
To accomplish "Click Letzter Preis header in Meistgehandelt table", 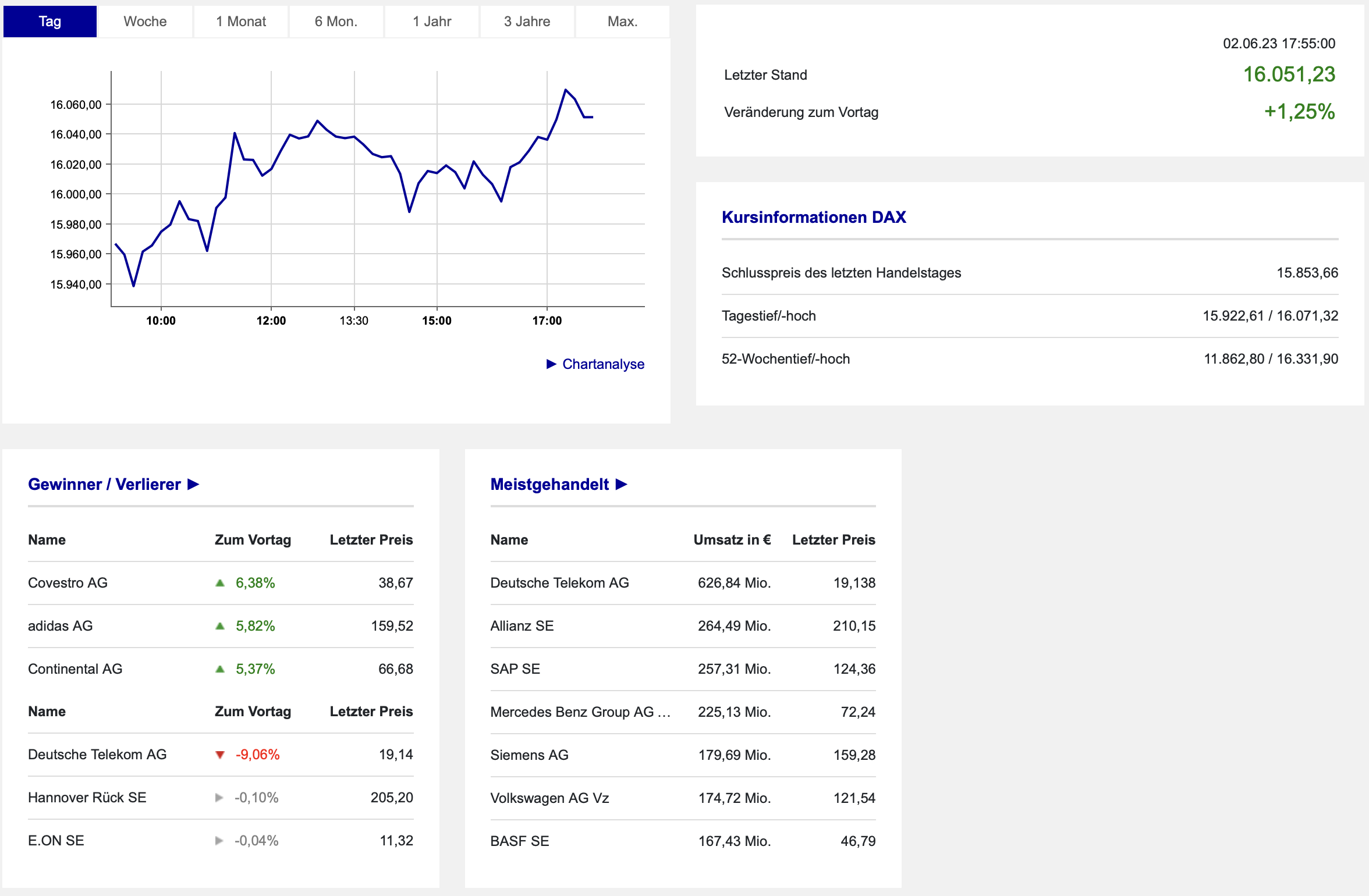I will (834, 540).
